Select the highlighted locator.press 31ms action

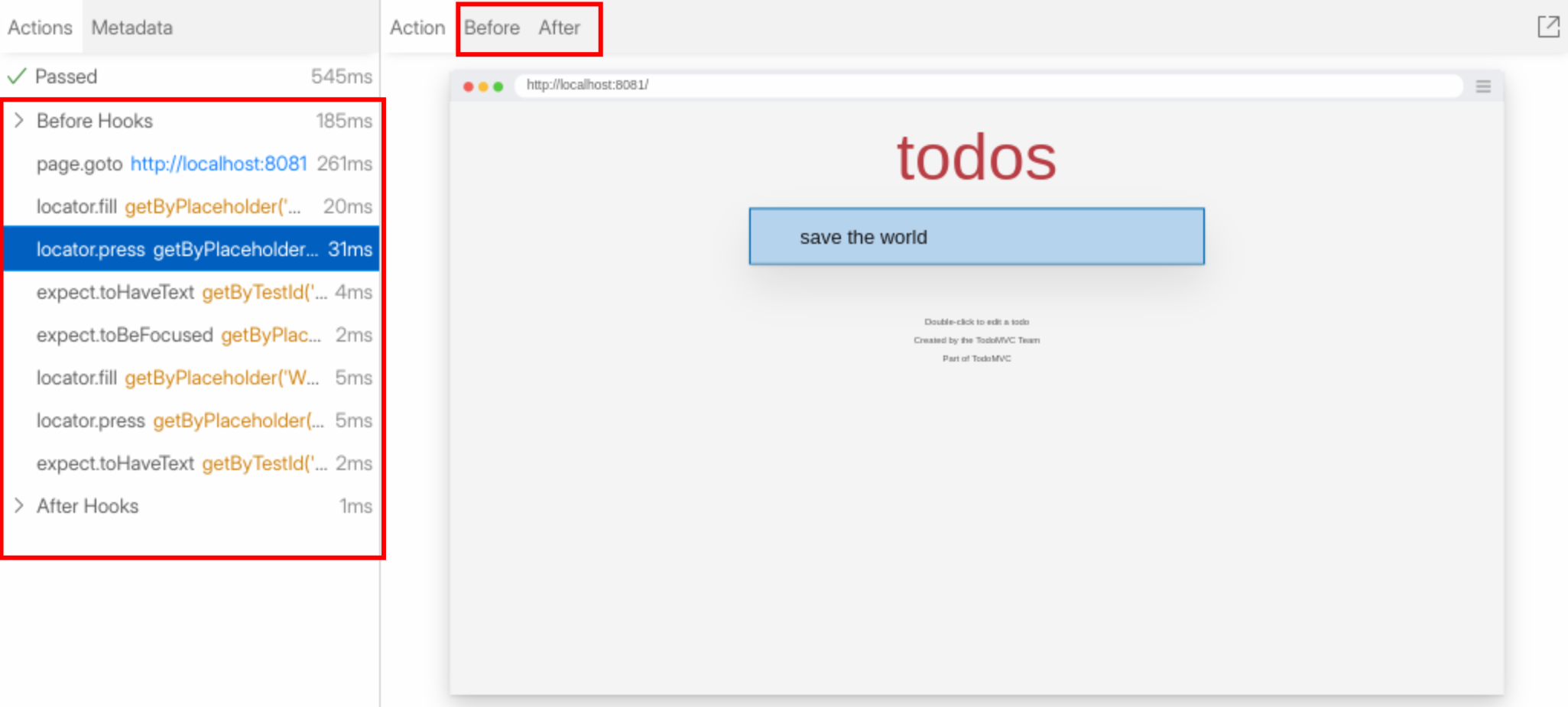coord(191,249)
